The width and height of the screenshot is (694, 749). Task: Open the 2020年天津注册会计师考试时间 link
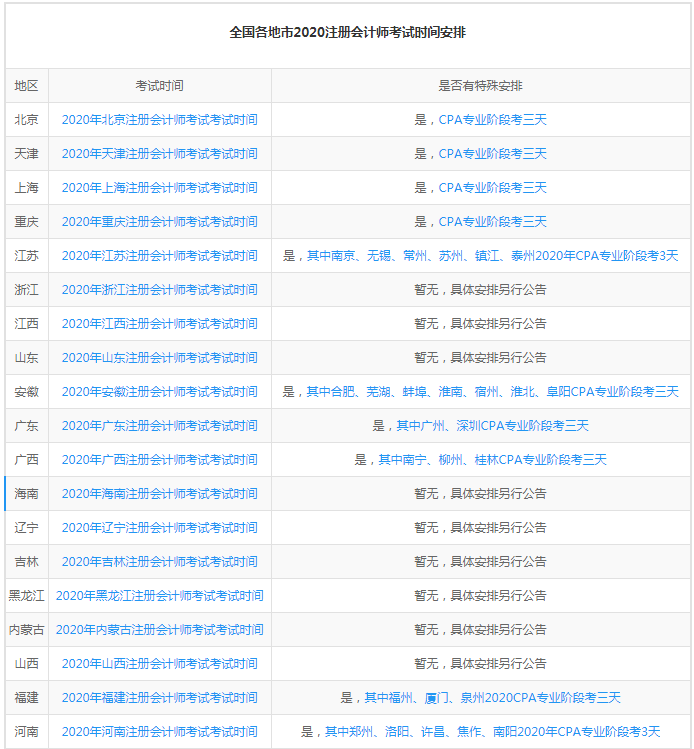pos(159,154)
